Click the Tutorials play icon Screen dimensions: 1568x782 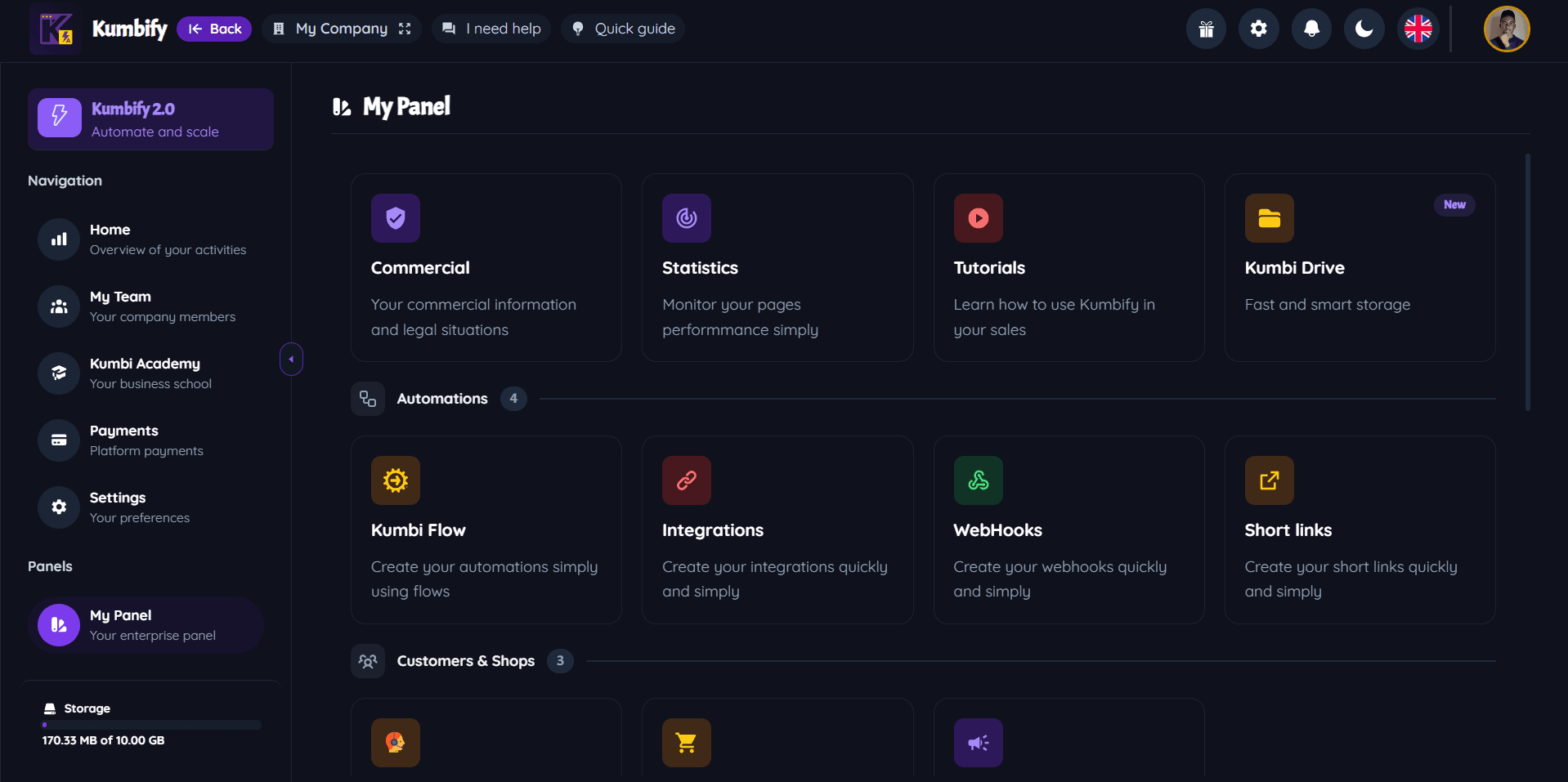pyautogui.click(x=979, y=218)
